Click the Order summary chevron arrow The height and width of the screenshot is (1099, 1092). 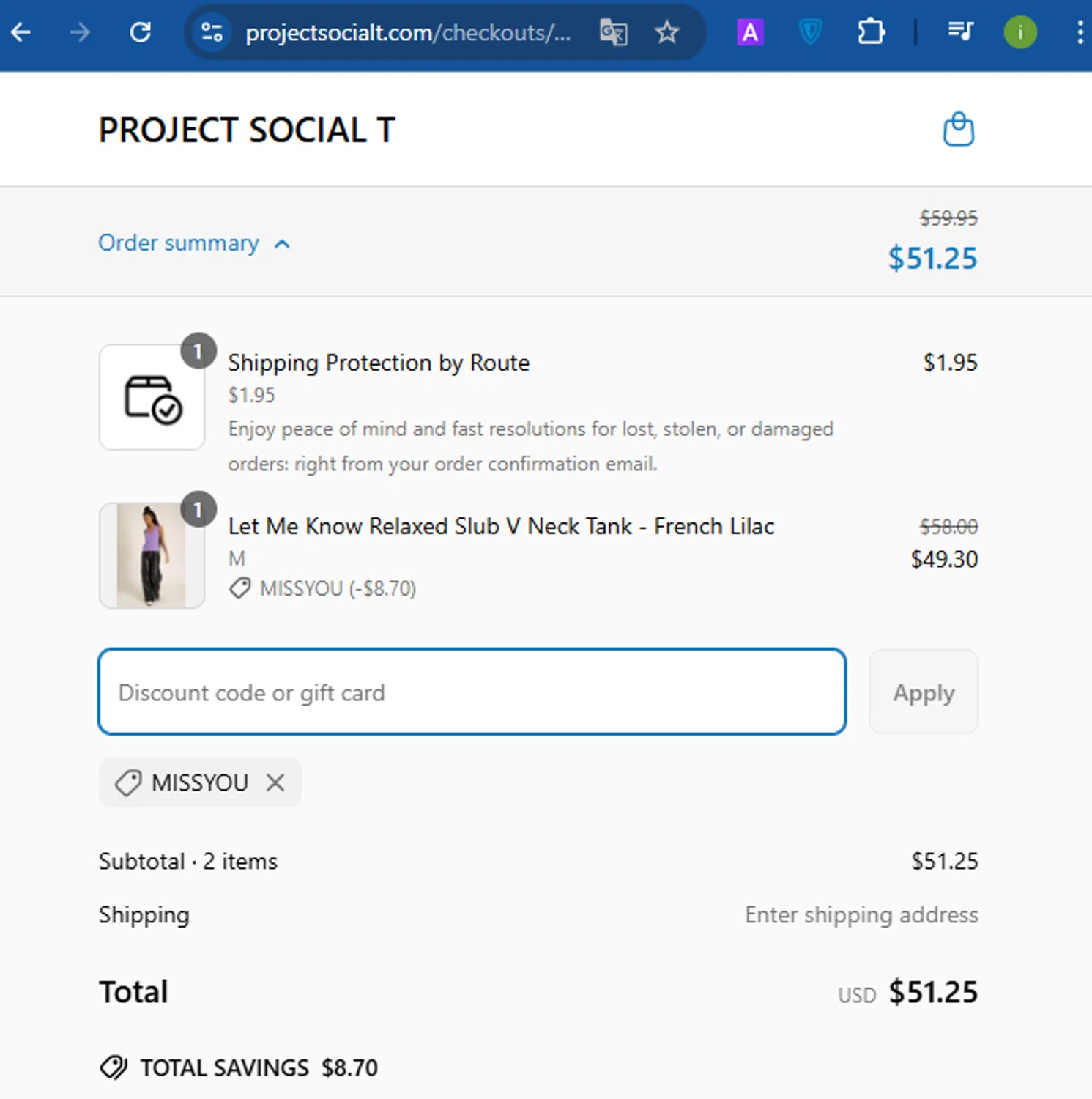[282, 244]
